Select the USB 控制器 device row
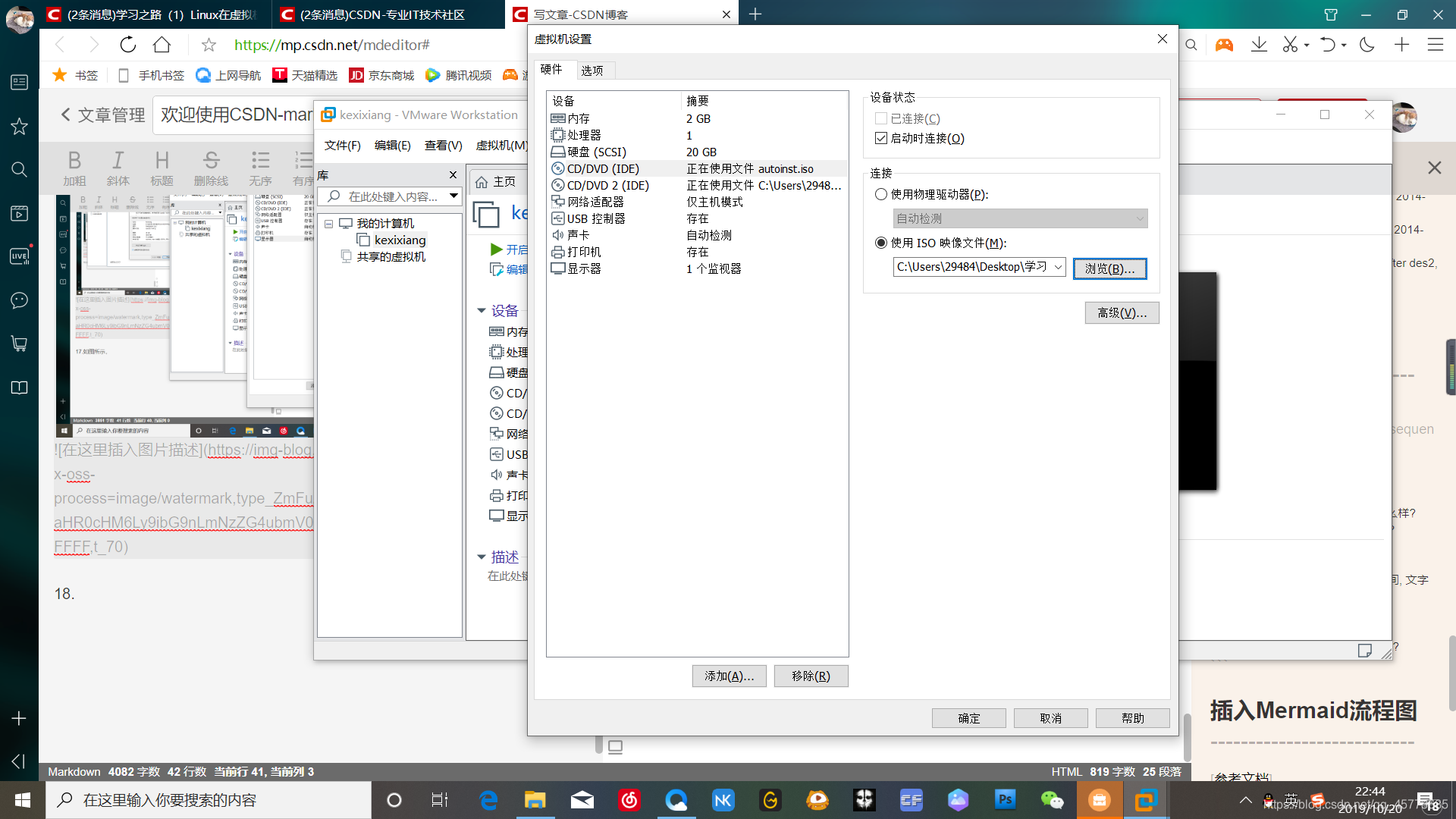 coord(697,218)
